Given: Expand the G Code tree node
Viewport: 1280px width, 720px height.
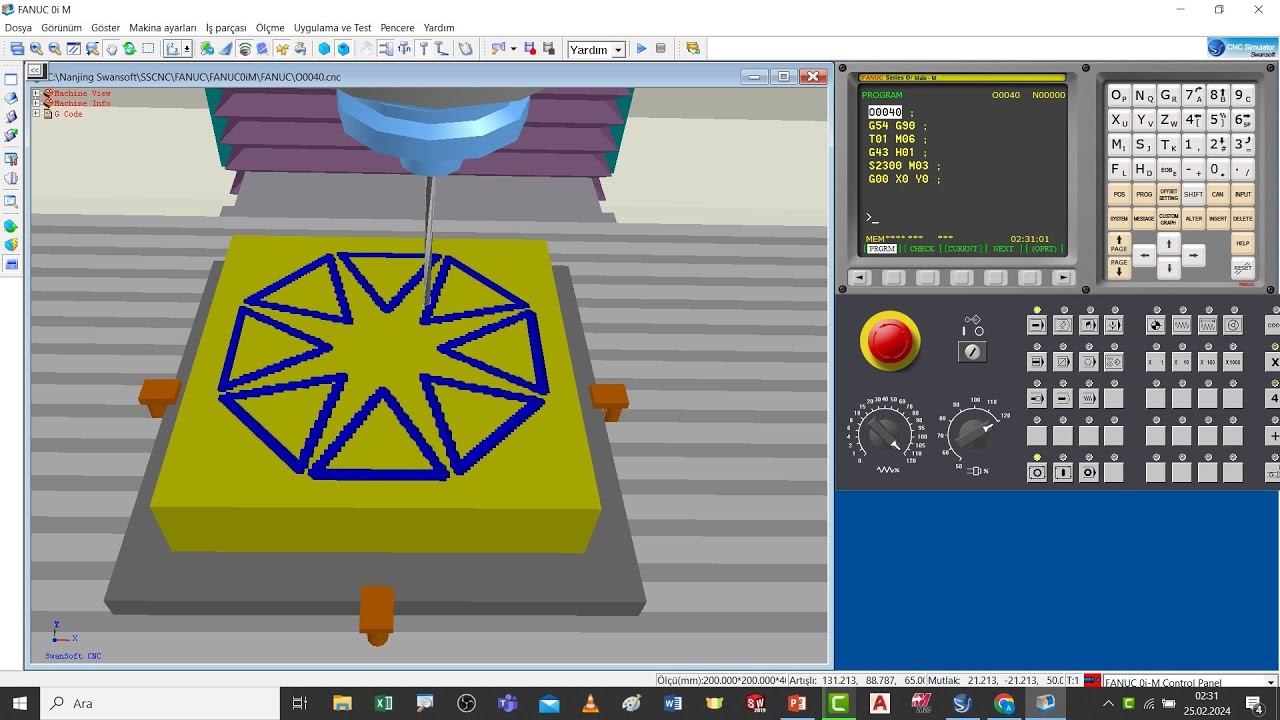Looking at the screenshot, I should click(37, 114).
